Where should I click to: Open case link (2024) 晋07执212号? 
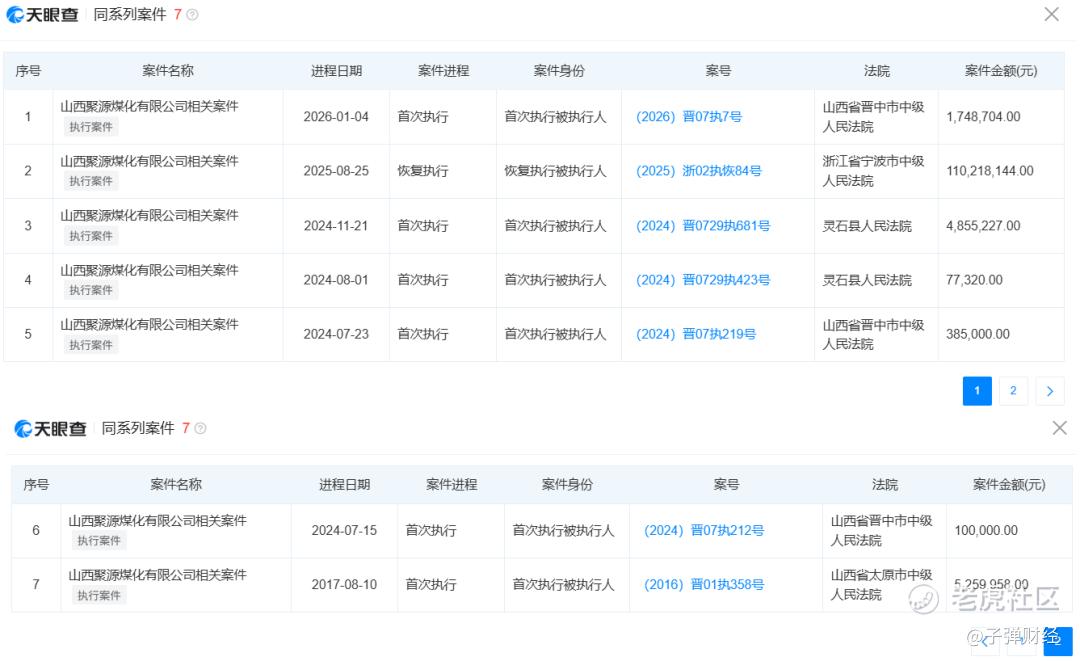click(704, 530)
